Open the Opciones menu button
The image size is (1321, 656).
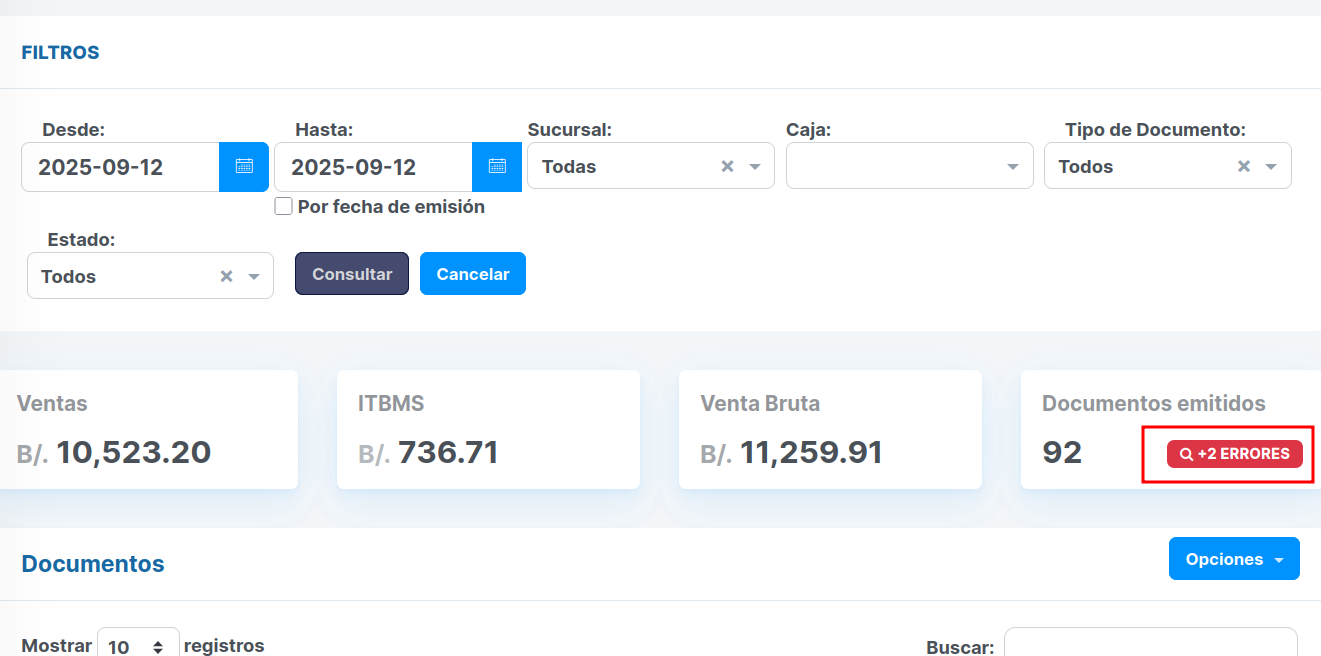[1234, 559]
